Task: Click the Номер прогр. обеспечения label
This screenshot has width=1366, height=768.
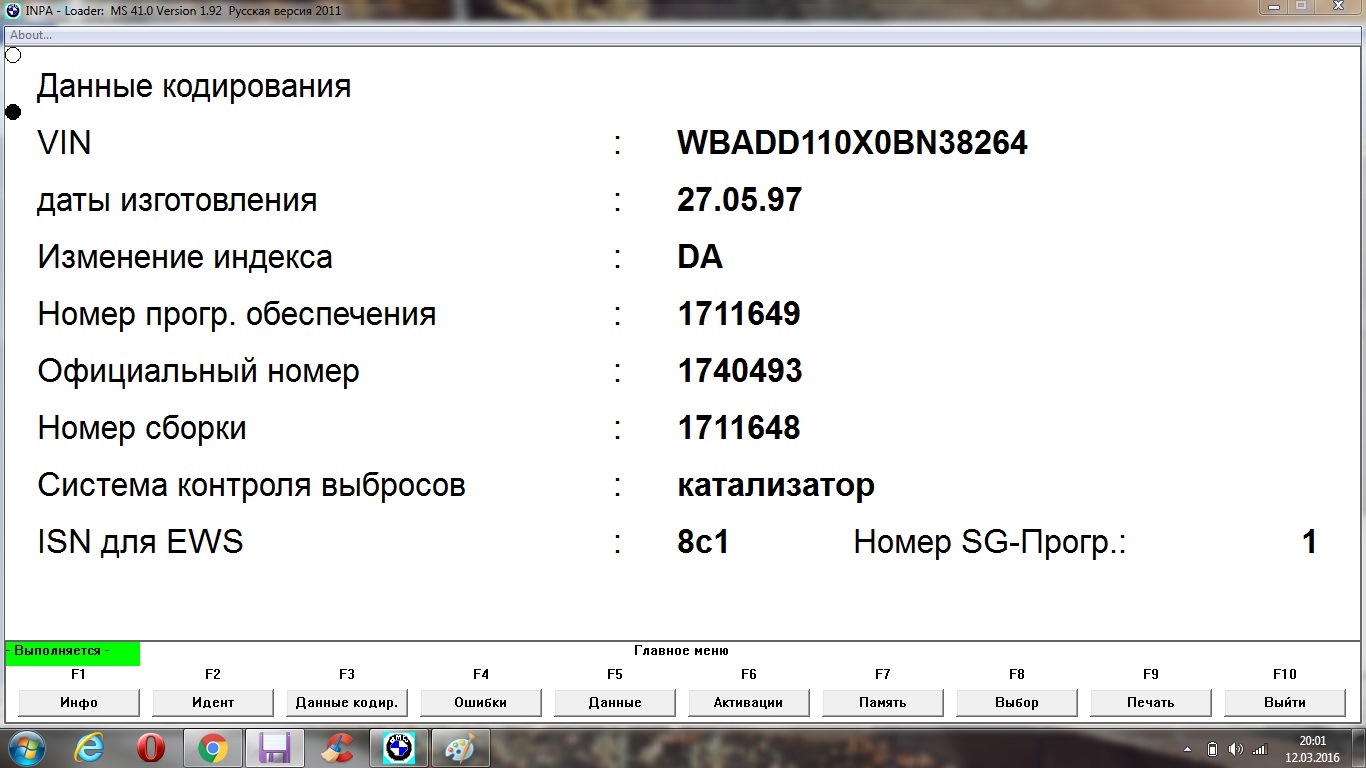Action: [x=237, y=314]
